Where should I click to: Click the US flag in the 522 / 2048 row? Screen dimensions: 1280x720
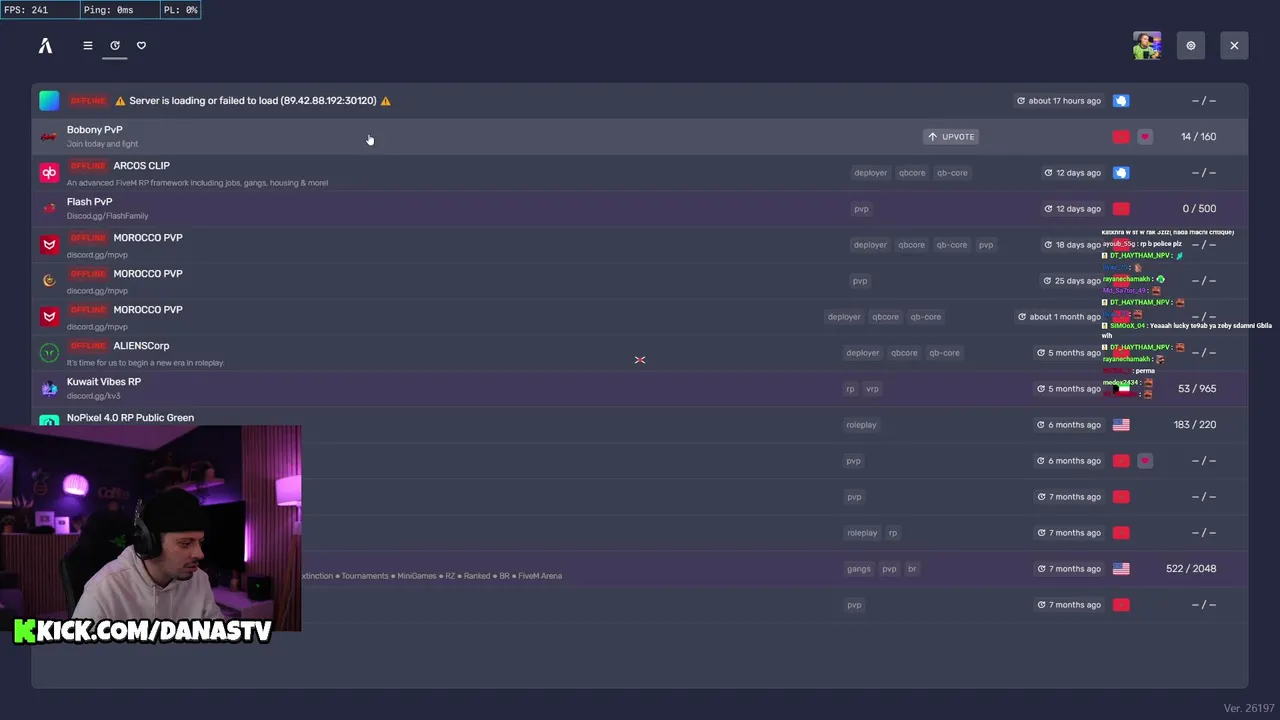tap(1121, 569)
